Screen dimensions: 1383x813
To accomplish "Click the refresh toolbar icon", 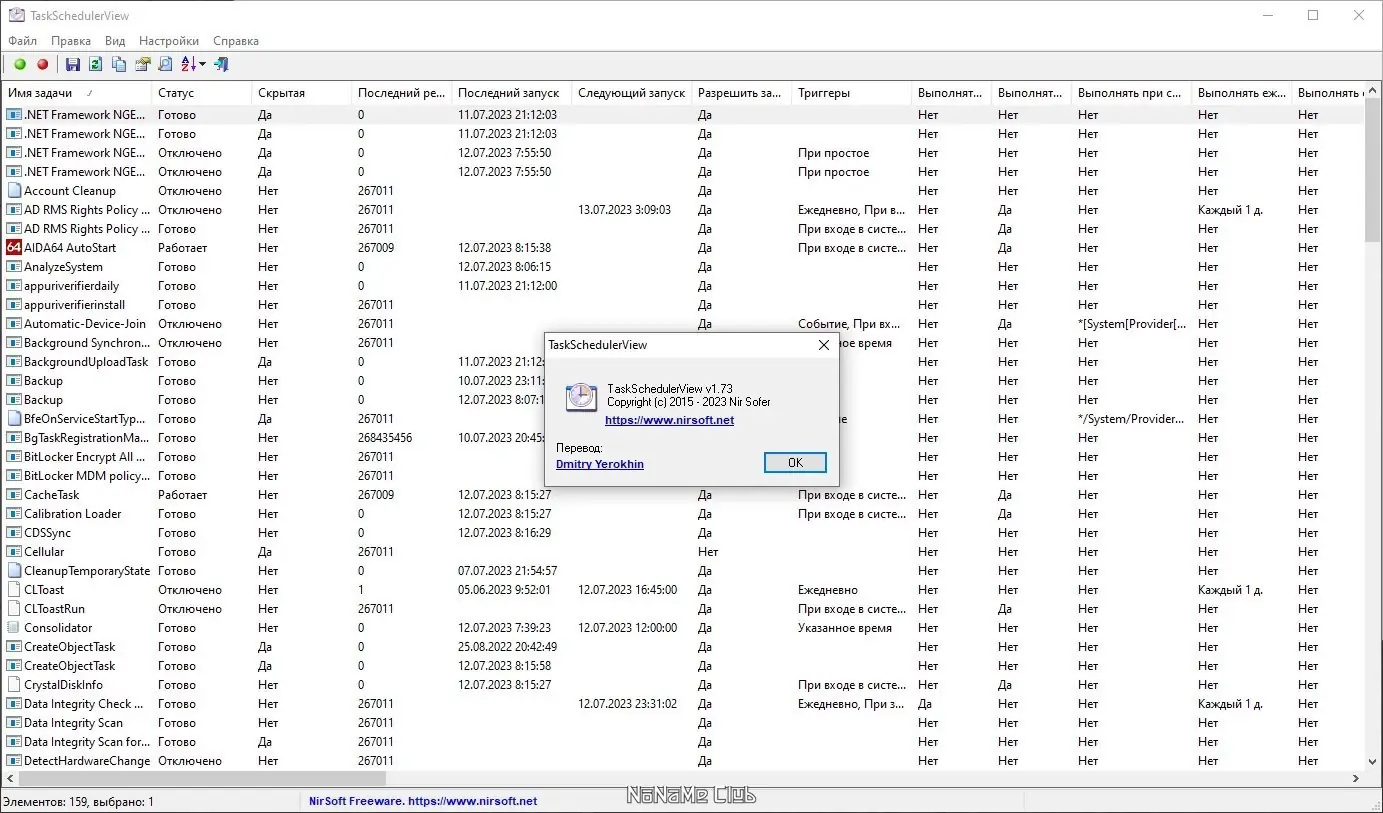I will tap(96, 65).
